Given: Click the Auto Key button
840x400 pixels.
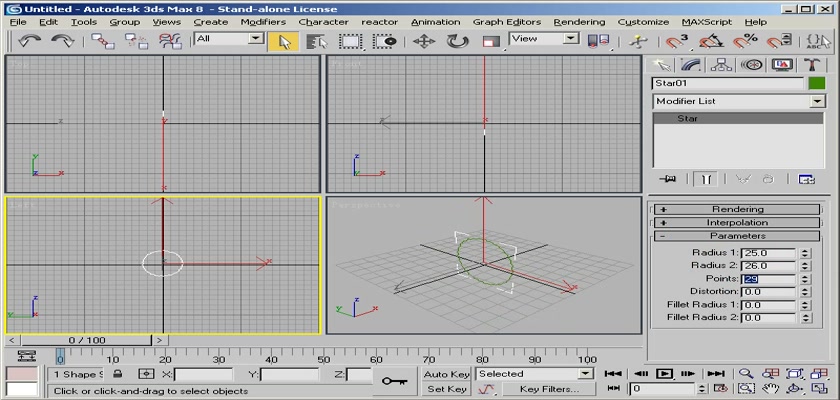Looking at the screenshot, I should [x=446, y=374].
